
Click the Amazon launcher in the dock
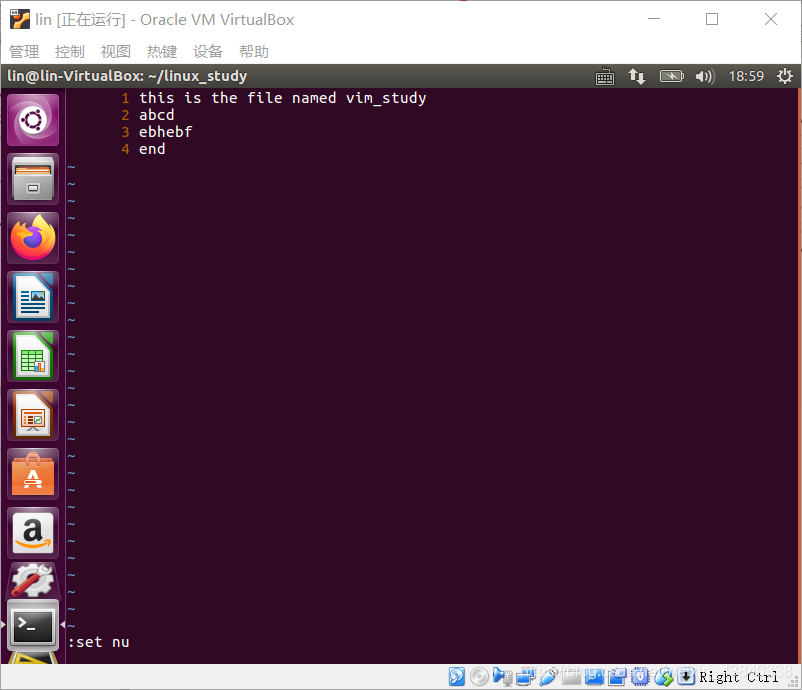coord(33,533)
